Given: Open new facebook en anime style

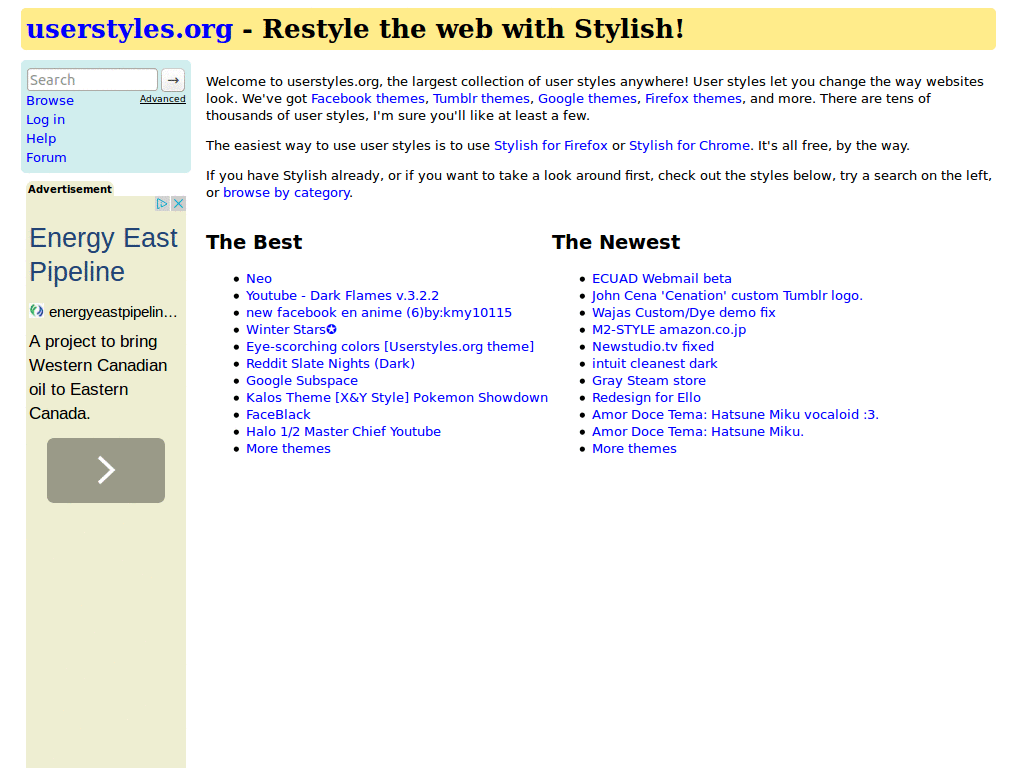Looking at the screenshot, I should (379, 313).
